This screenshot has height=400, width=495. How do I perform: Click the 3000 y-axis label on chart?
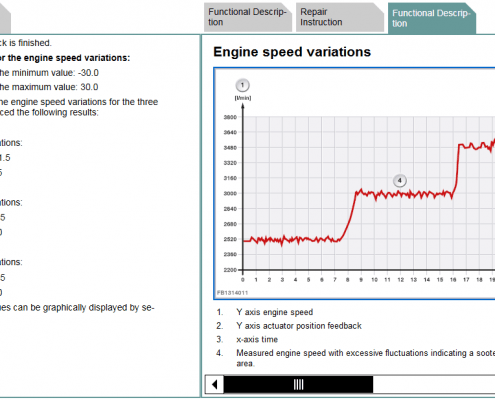[x=230, y=193]
